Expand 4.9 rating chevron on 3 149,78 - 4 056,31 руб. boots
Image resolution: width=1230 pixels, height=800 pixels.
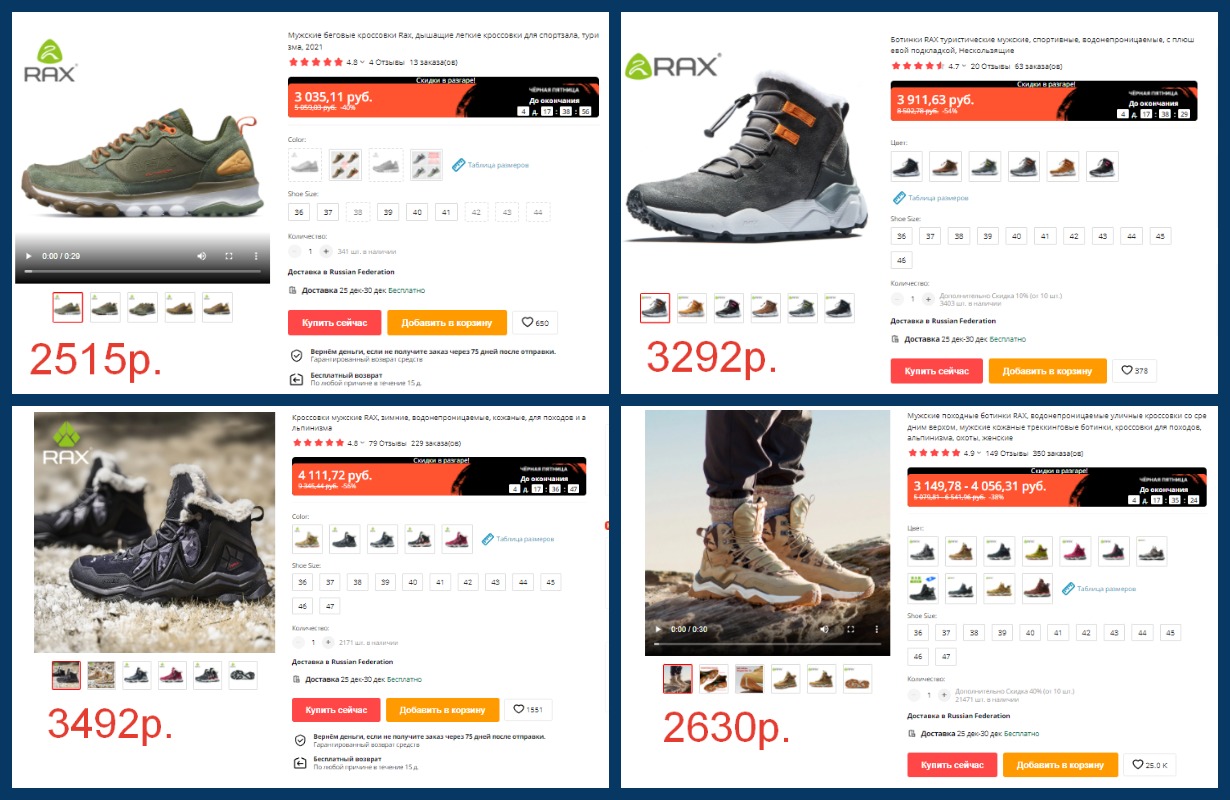coord(981,453)
